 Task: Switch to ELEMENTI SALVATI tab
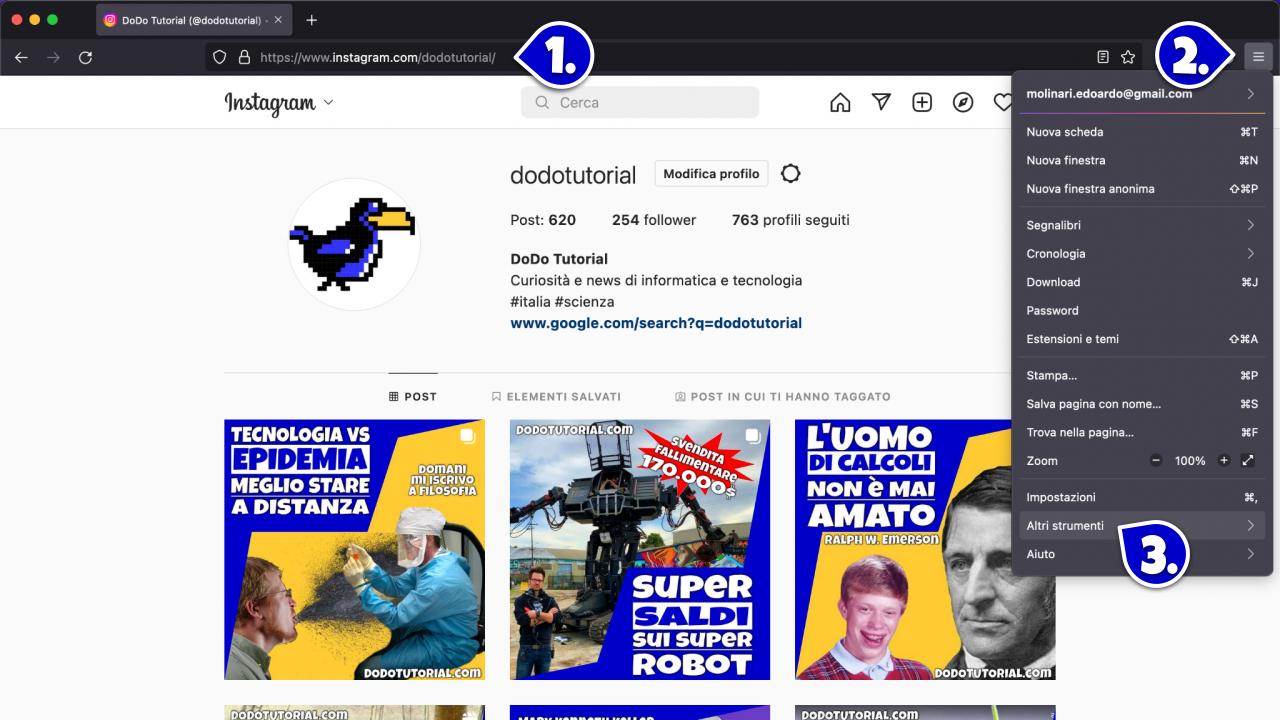556,396
